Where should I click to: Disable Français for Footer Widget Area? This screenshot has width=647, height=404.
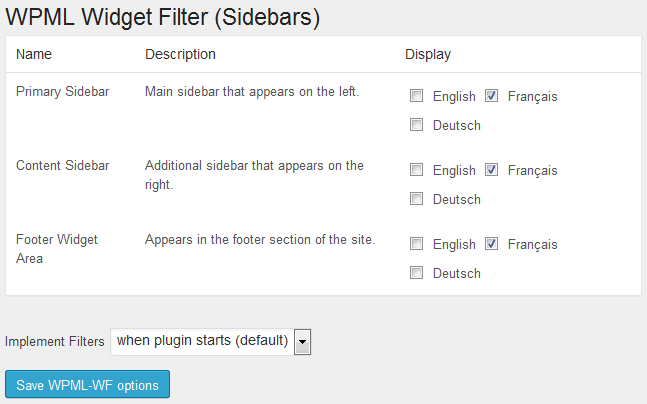[x=491, y=243]
